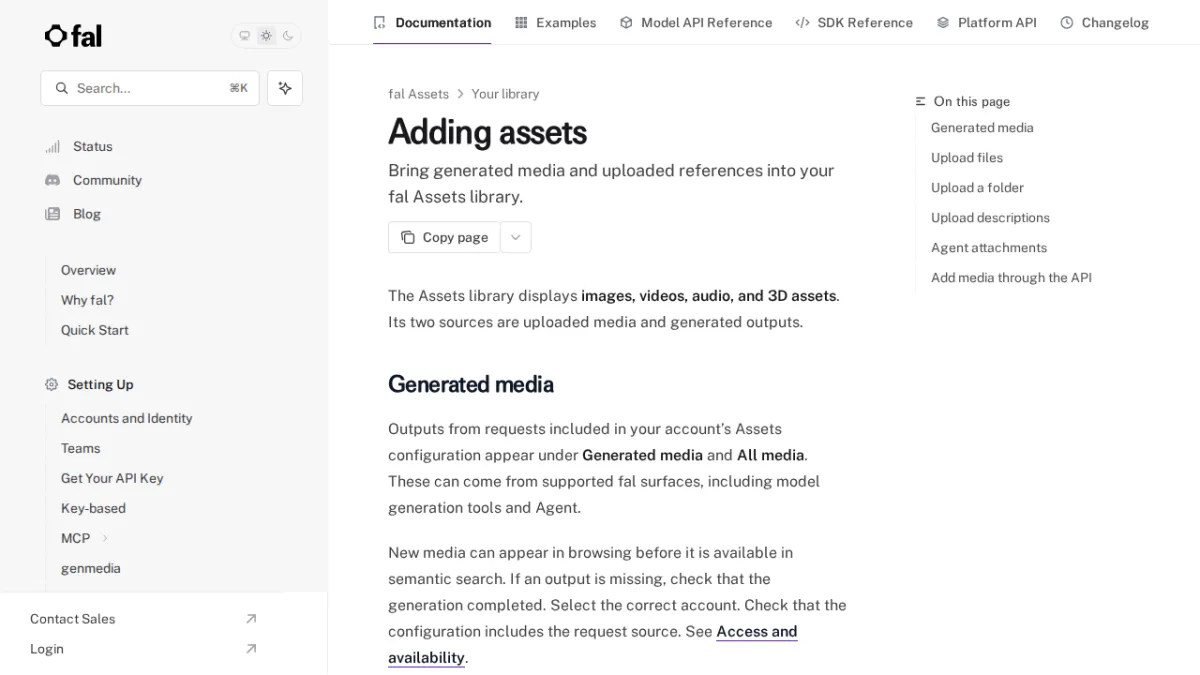Click the Changelog clock icon
The image size is (1200, 675).
1067,22
